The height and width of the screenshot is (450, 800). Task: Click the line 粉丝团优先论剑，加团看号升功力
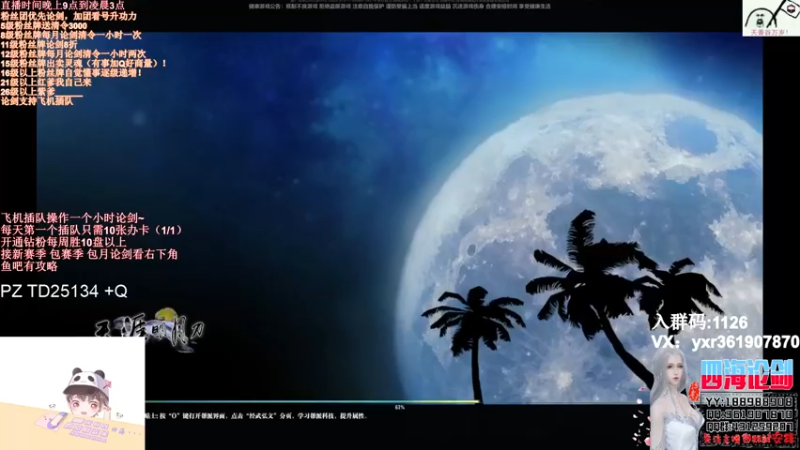(69, 16)
